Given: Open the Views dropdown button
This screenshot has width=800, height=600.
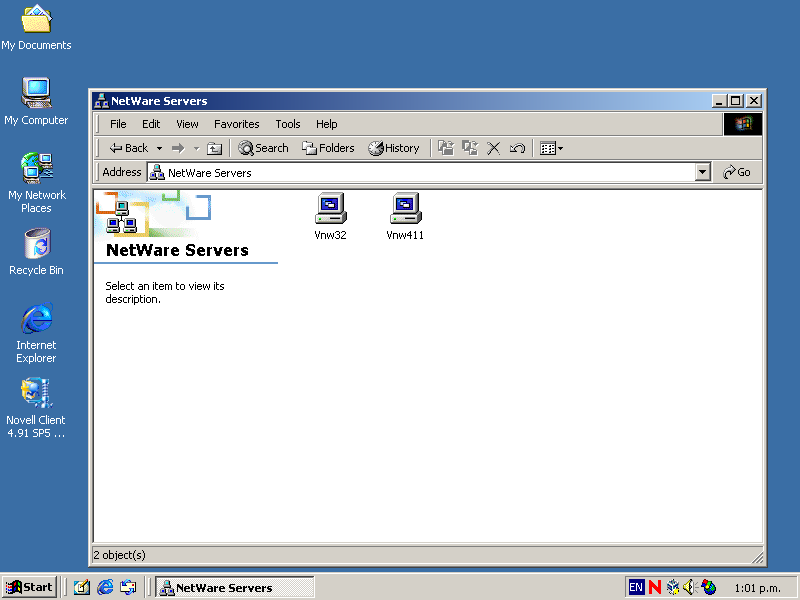Looking at the screenshot, I should pyautogui.click(x=551, y=148).
